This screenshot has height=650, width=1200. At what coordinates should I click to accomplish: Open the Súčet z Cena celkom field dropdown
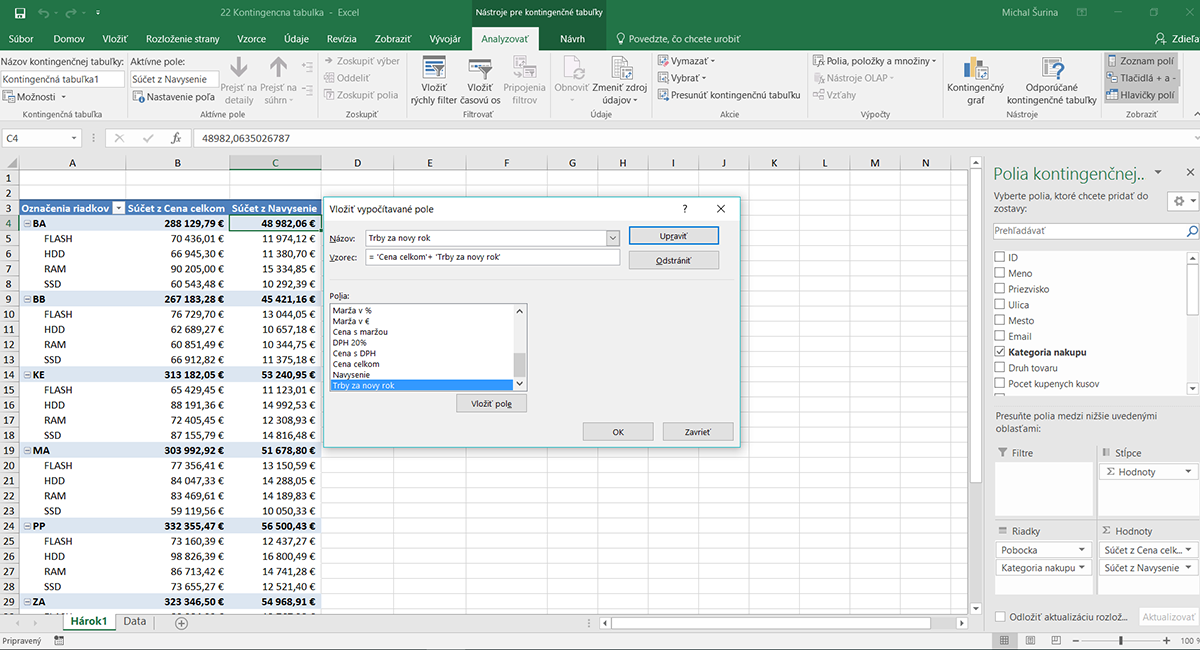tap(1188, 550)
